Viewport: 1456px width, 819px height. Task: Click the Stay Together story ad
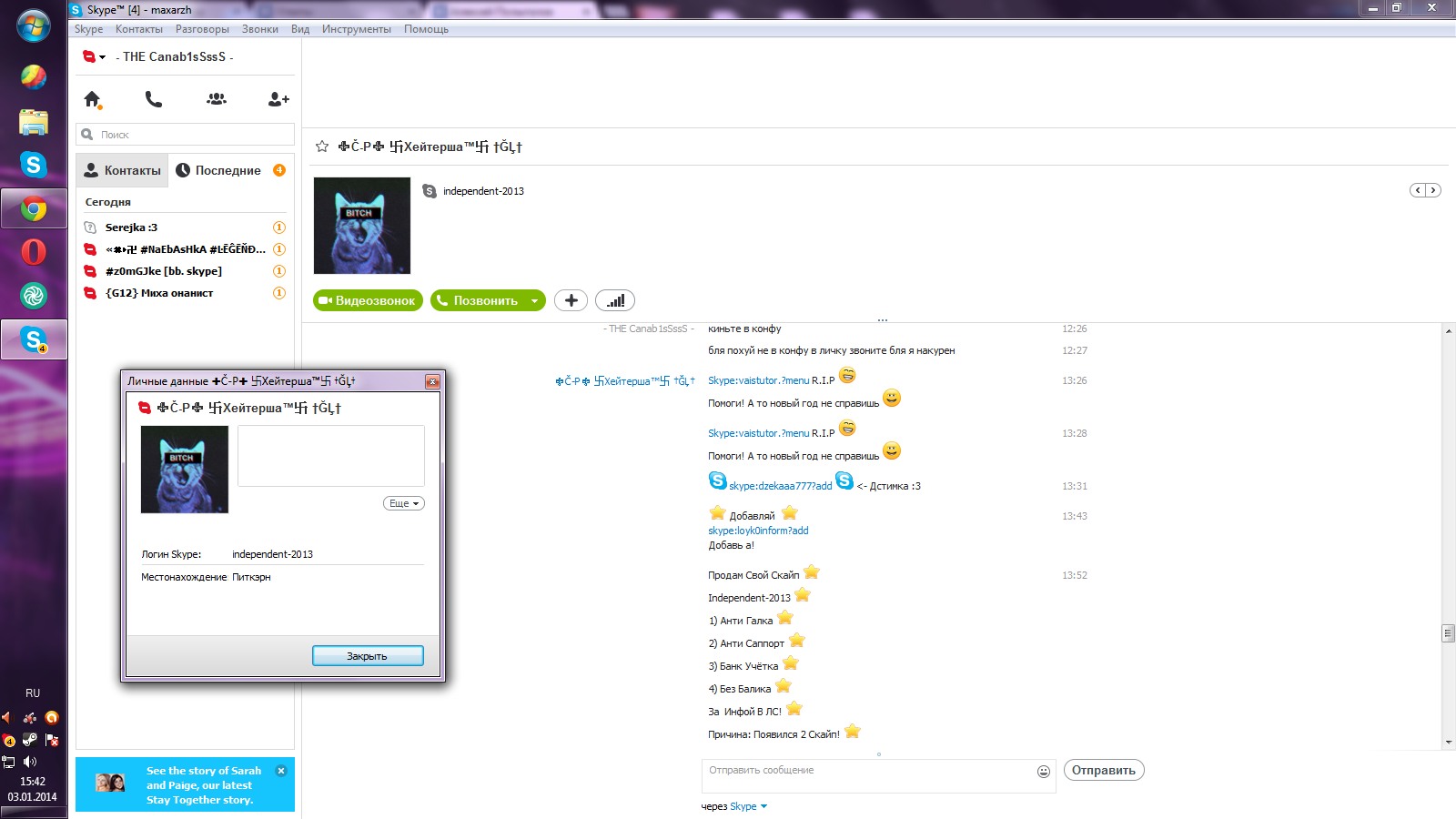pos(185,784)
